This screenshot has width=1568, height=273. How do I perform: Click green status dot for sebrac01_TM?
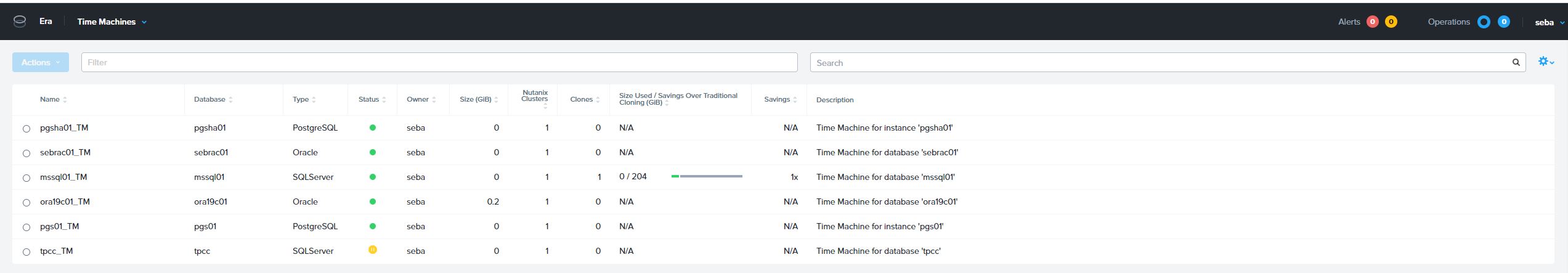tap(373, 152)
